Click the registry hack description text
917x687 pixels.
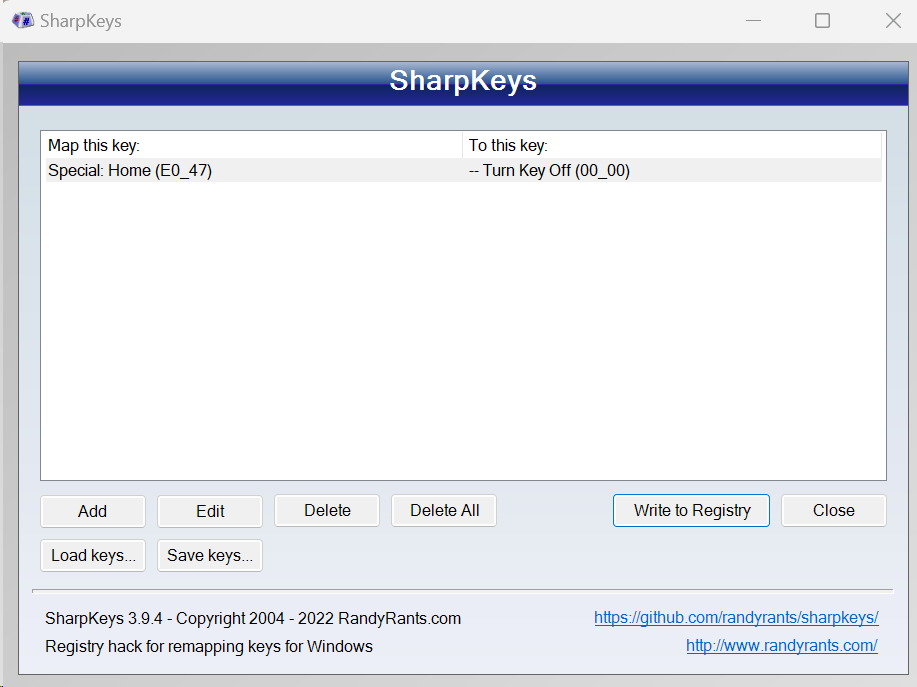click(208, 646)
